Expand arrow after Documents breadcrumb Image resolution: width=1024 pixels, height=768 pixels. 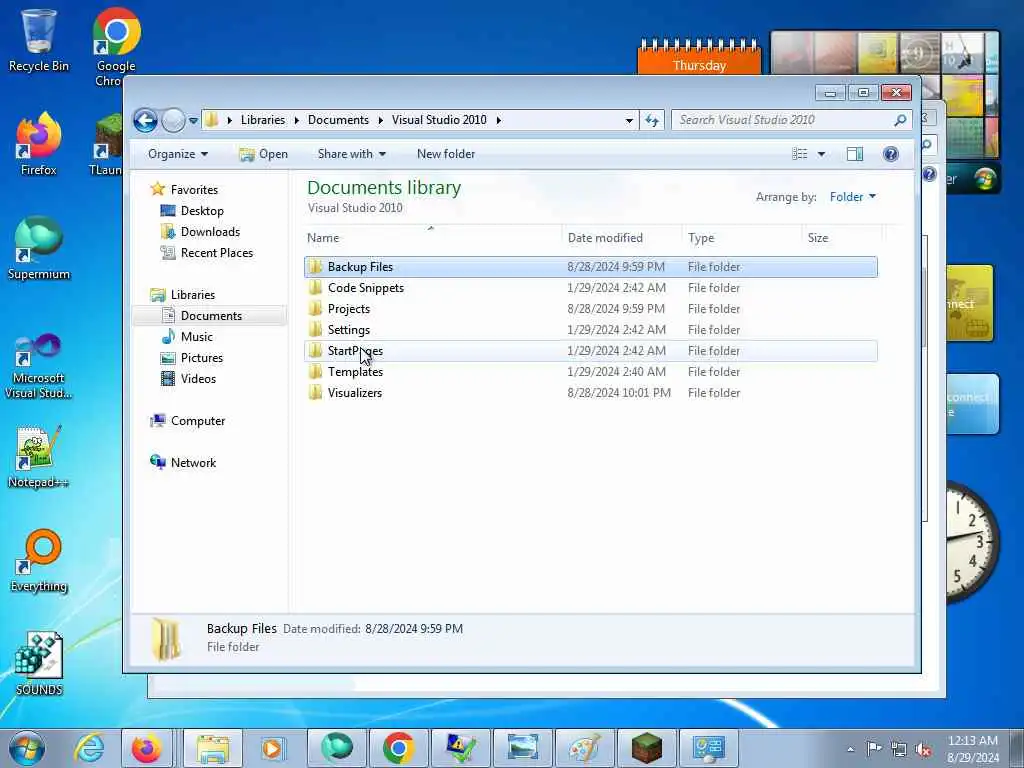(x=380, y=120)
